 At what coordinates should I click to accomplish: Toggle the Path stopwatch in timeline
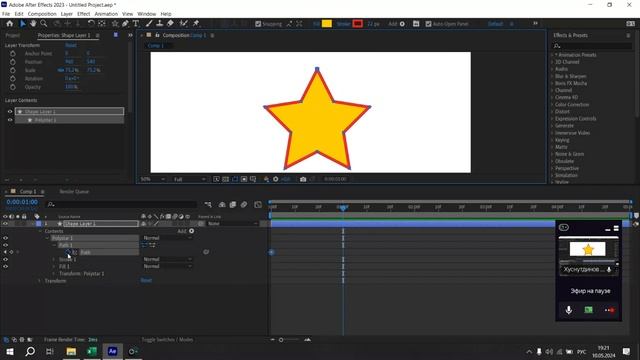[68, 252]
